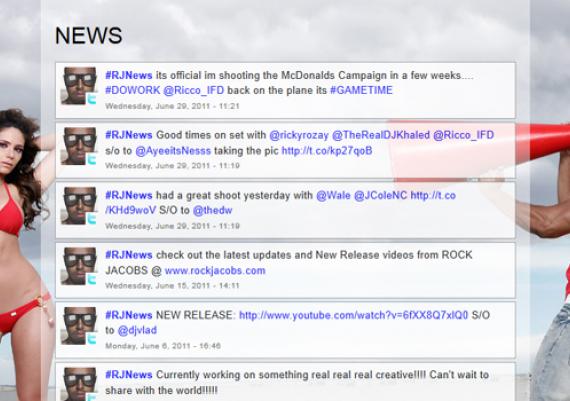
Task: Follow the http://t.co/kp27qoB picture link
Action: pos(327,151)
